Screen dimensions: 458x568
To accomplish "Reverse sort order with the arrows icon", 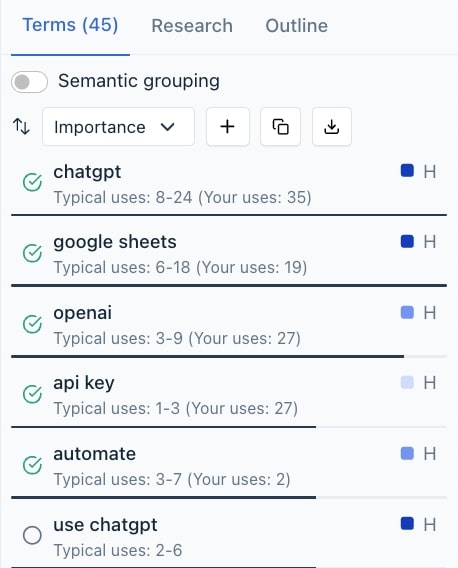I will (21, 127).
